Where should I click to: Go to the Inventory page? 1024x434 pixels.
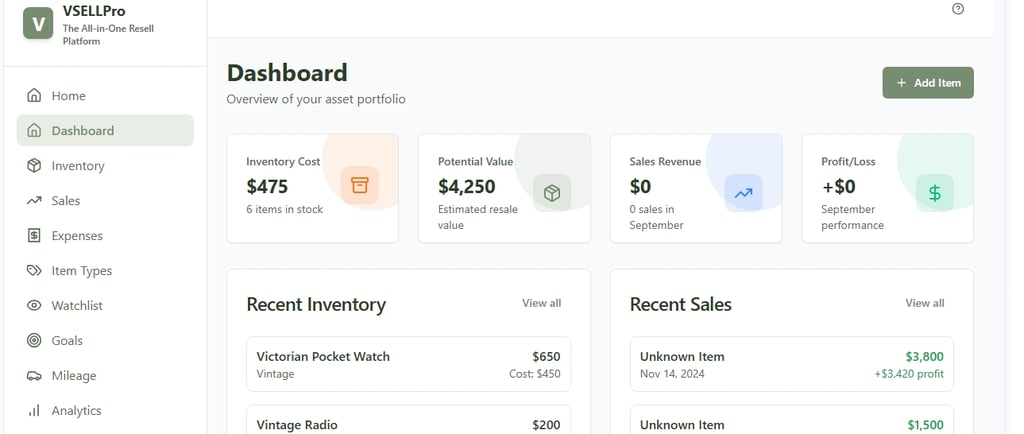(x=77, y=166)
